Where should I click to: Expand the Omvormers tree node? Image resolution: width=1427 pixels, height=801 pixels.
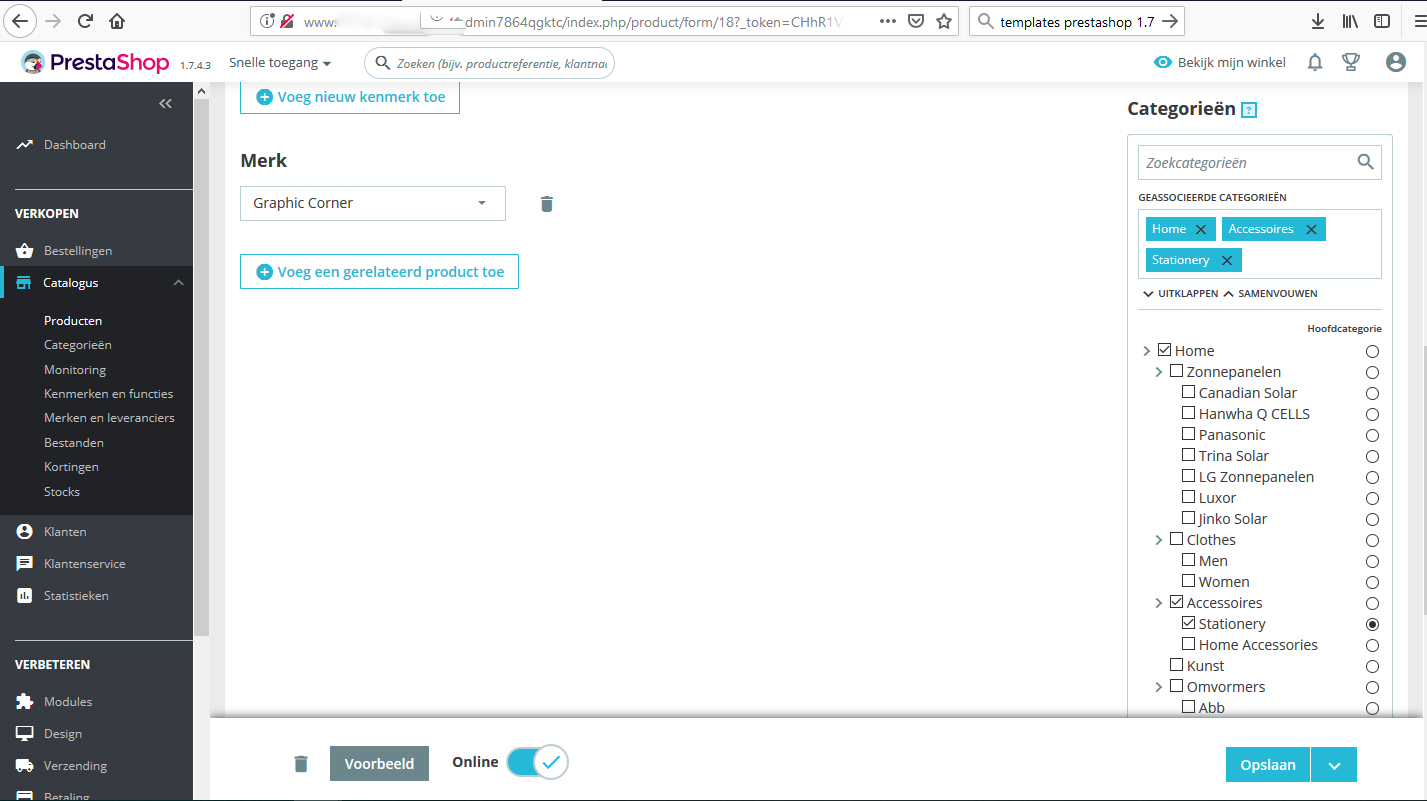[1158, 687]
